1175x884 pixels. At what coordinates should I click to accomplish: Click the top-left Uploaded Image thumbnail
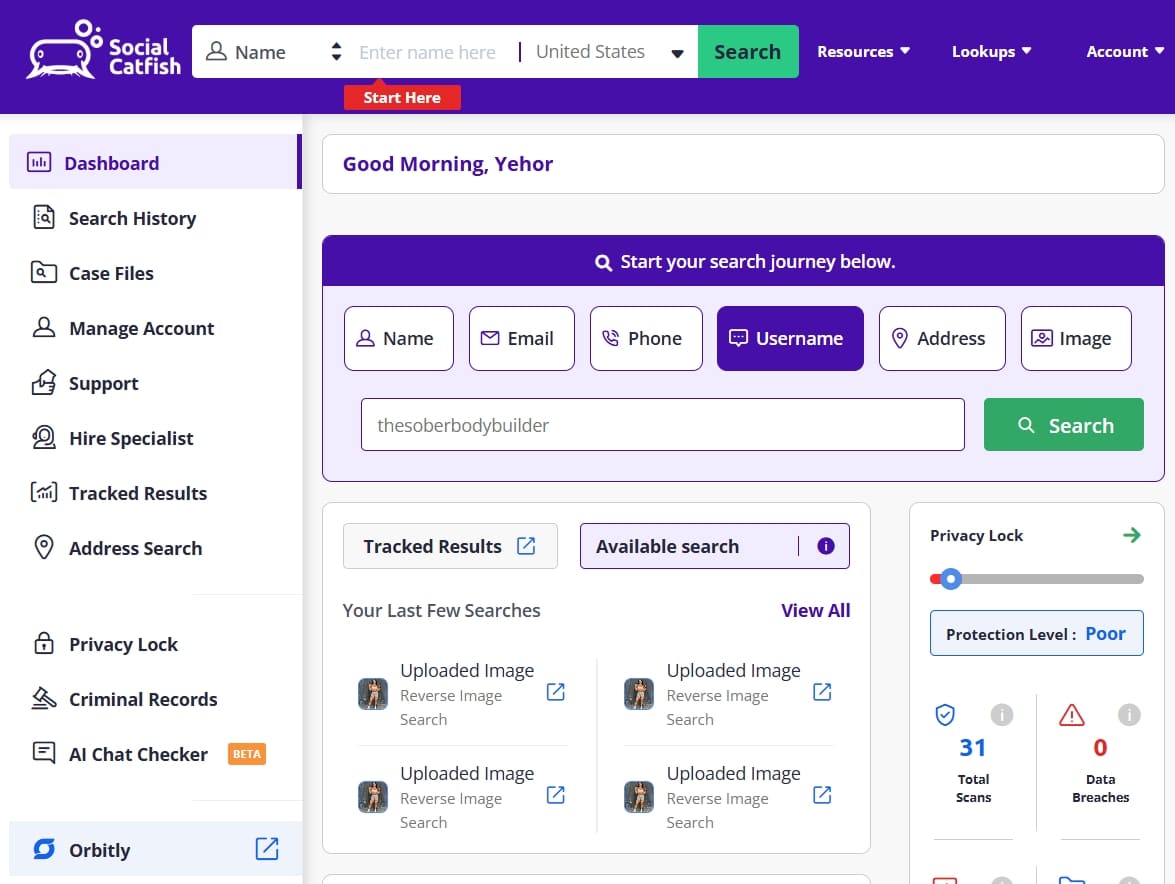(x=372, y=694)
